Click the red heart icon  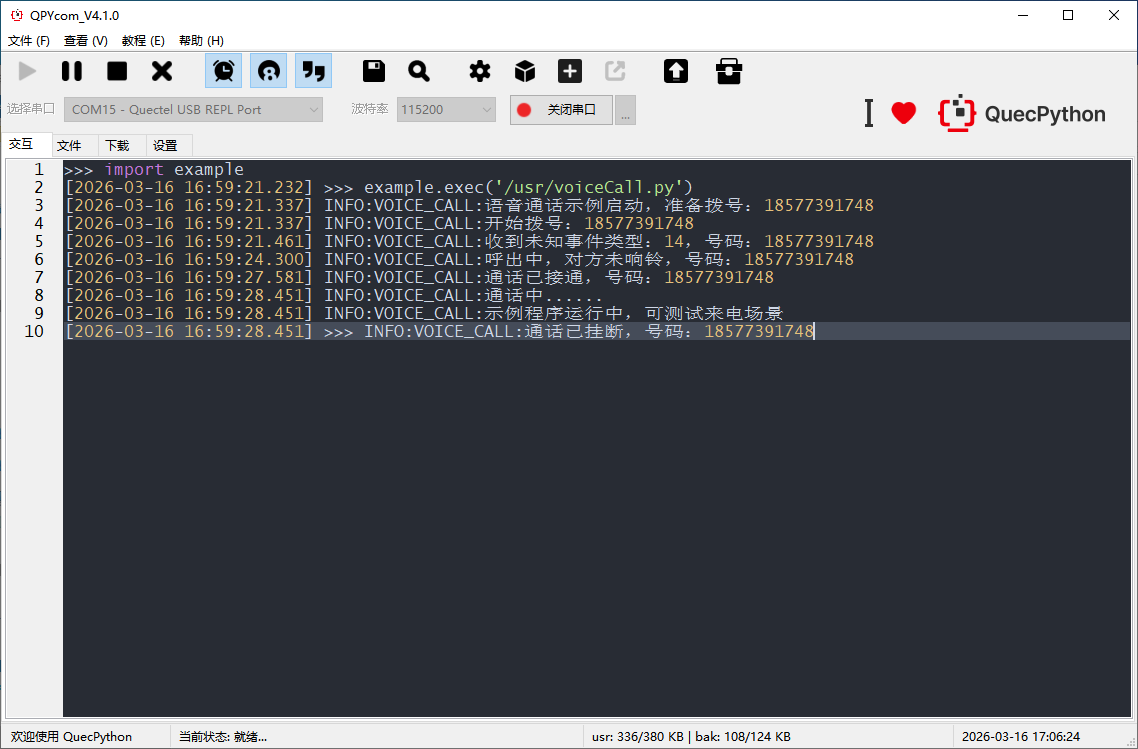coord(903,113)
